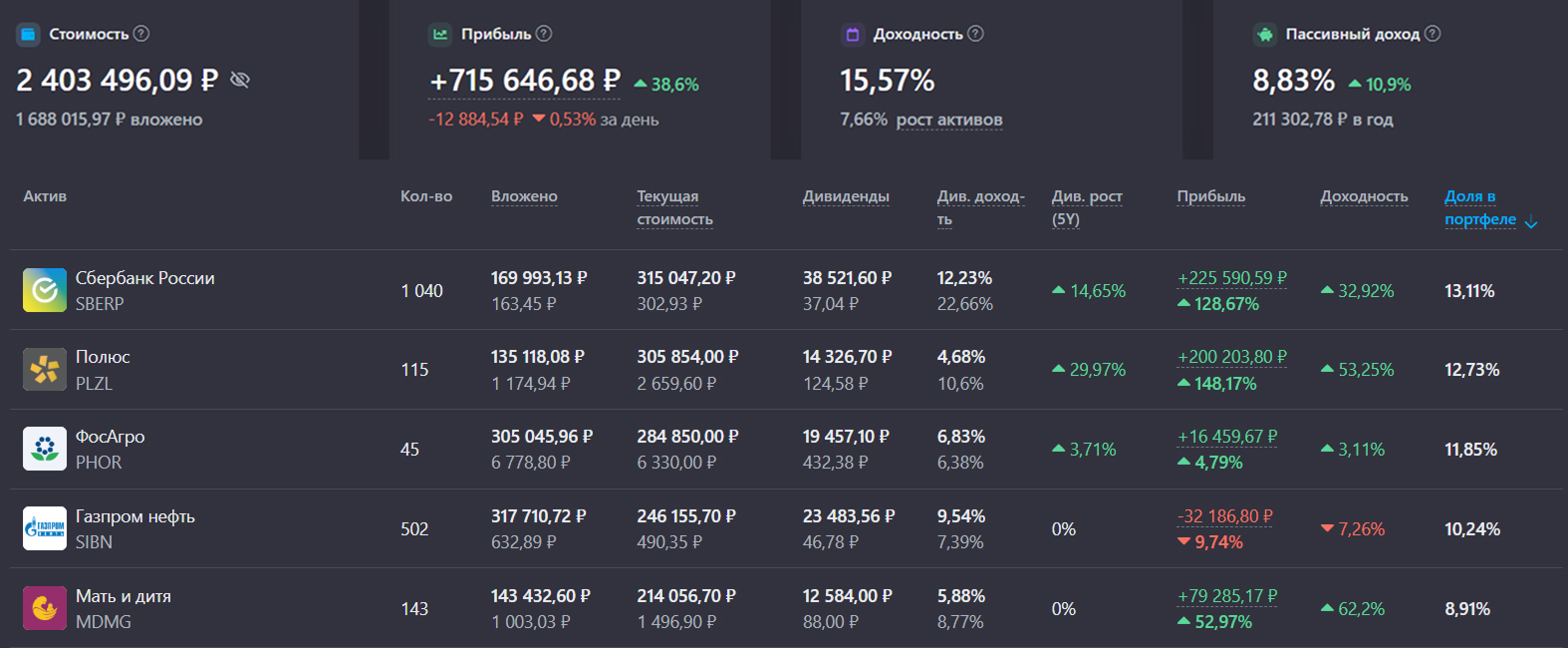This screenshot has width=1568, height=648.
Task: Click the +715 646,68 ₽ profit value
Action: point(525,81)
